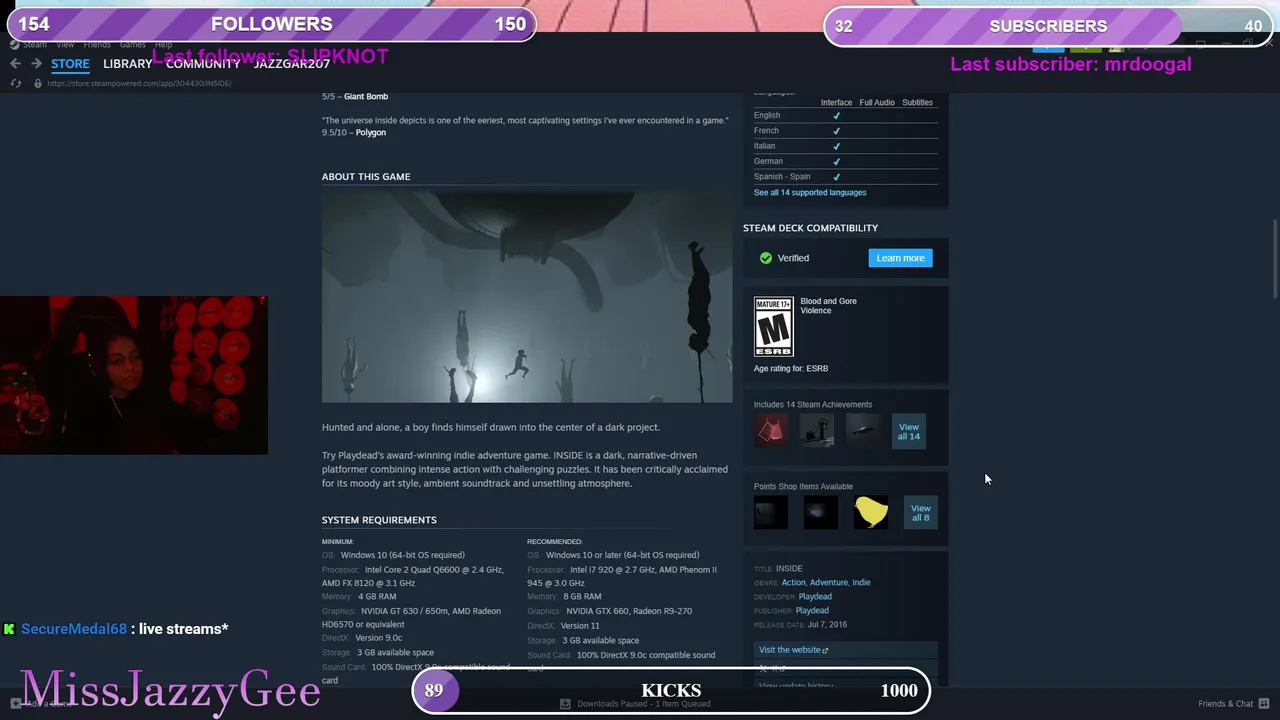The width and height of the screenshot is (1280, 720).
Task: Click the Add a Game plus icon
Action: coord(15,704)
